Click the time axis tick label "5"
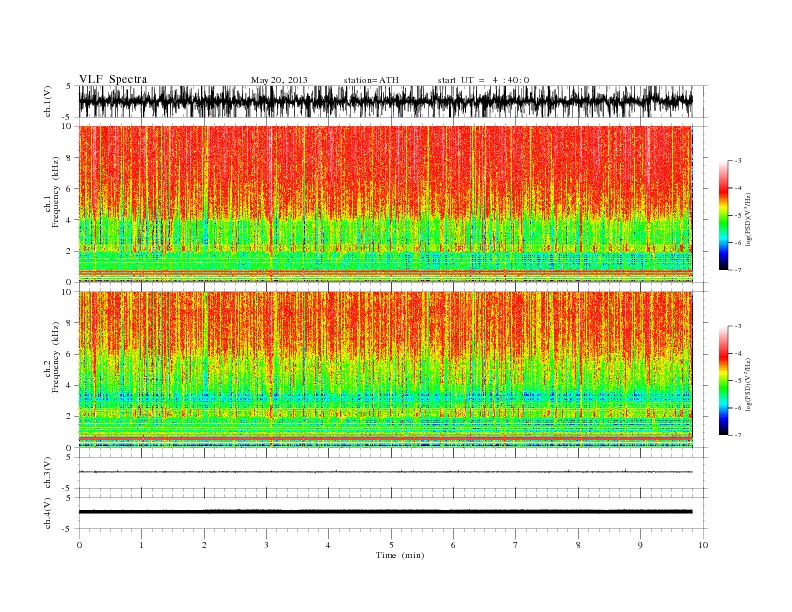This screenshot has width=792, height=612. click(391, 545)
